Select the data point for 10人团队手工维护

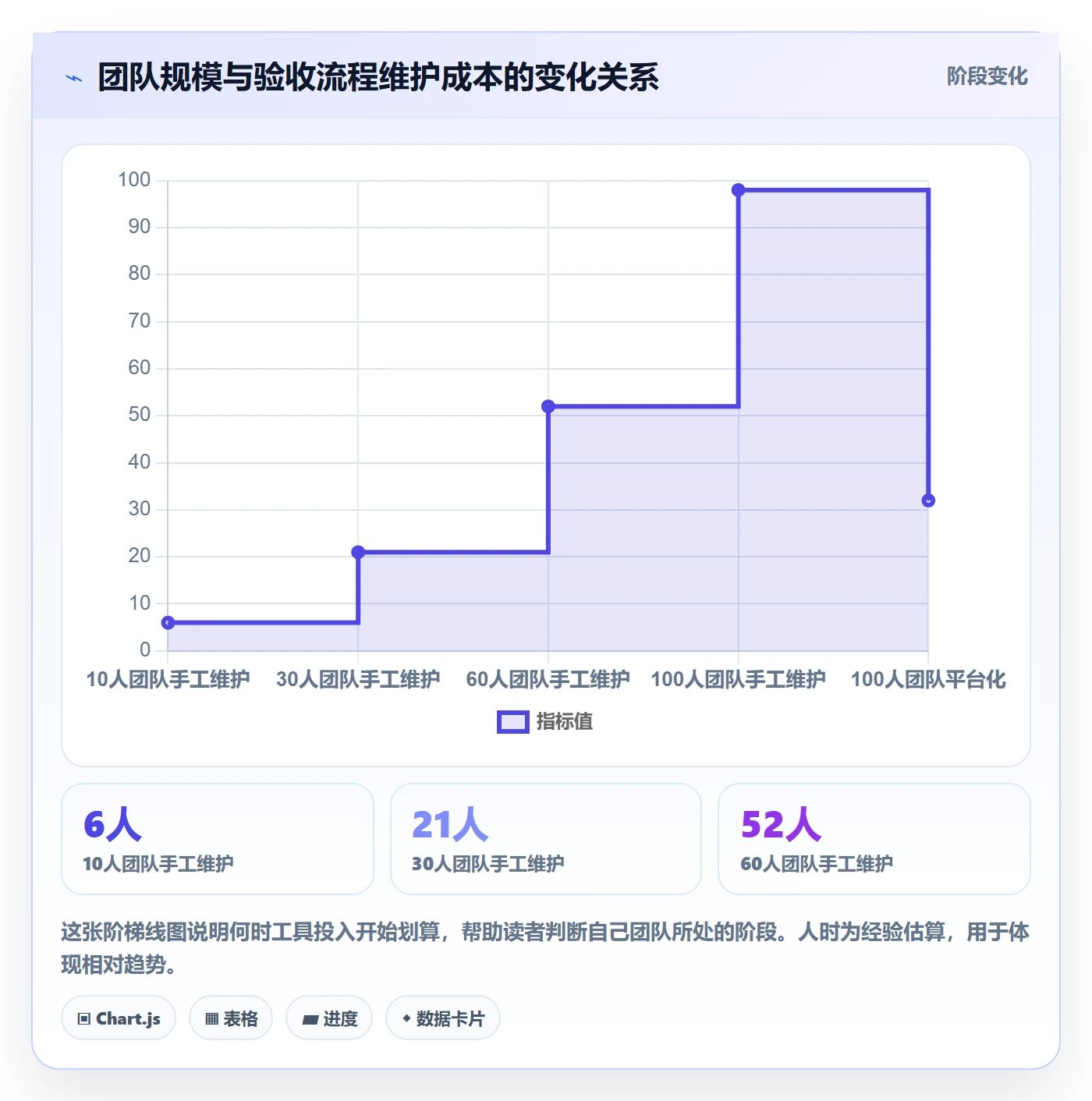(168, 622)
